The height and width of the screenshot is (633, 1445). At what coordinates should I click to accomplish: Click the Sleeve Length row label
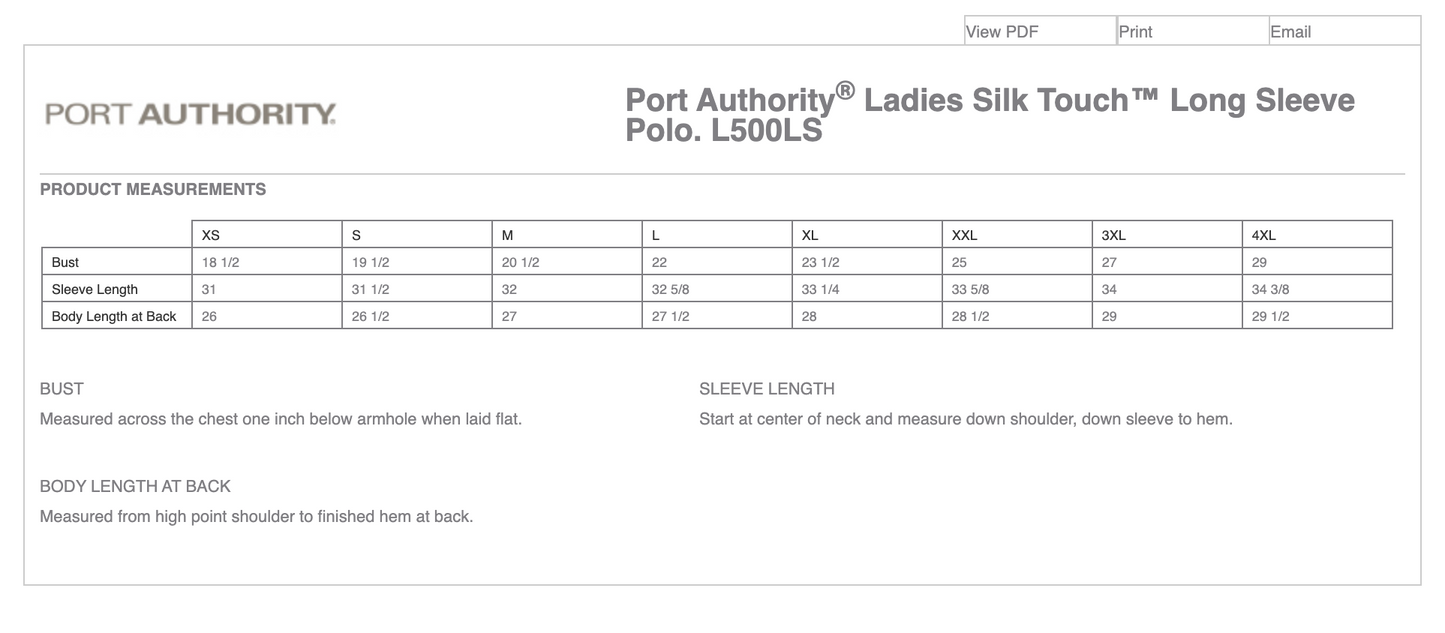coord(95,289)
